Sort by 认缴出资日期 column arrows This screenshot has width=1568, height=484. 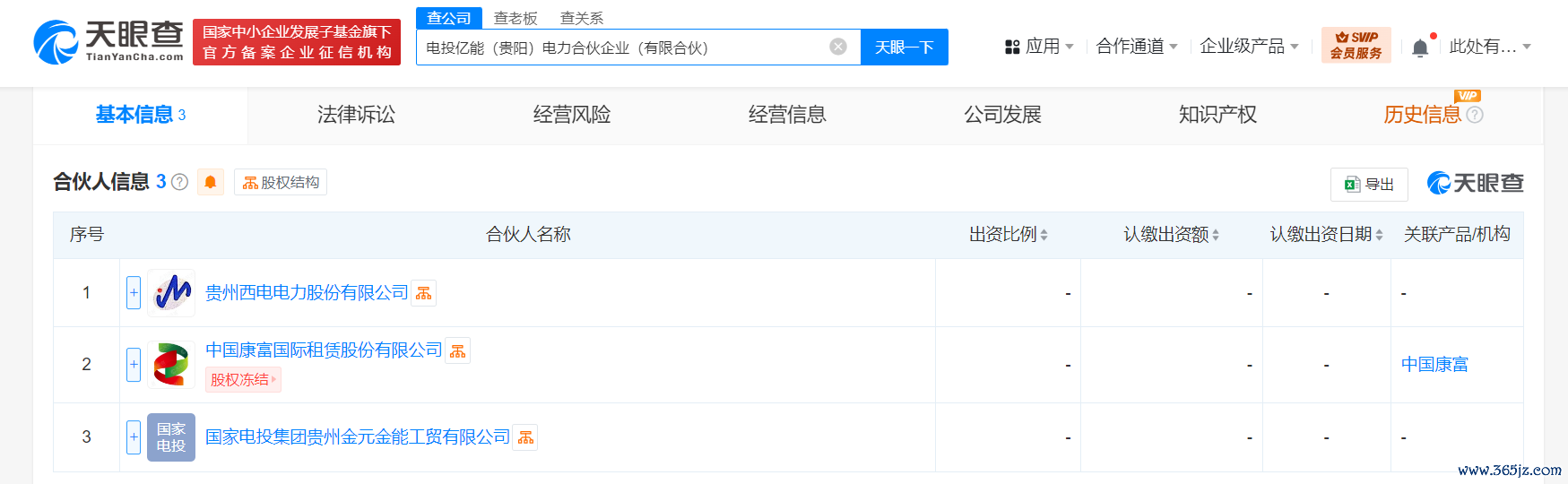tap(1379, 235)
